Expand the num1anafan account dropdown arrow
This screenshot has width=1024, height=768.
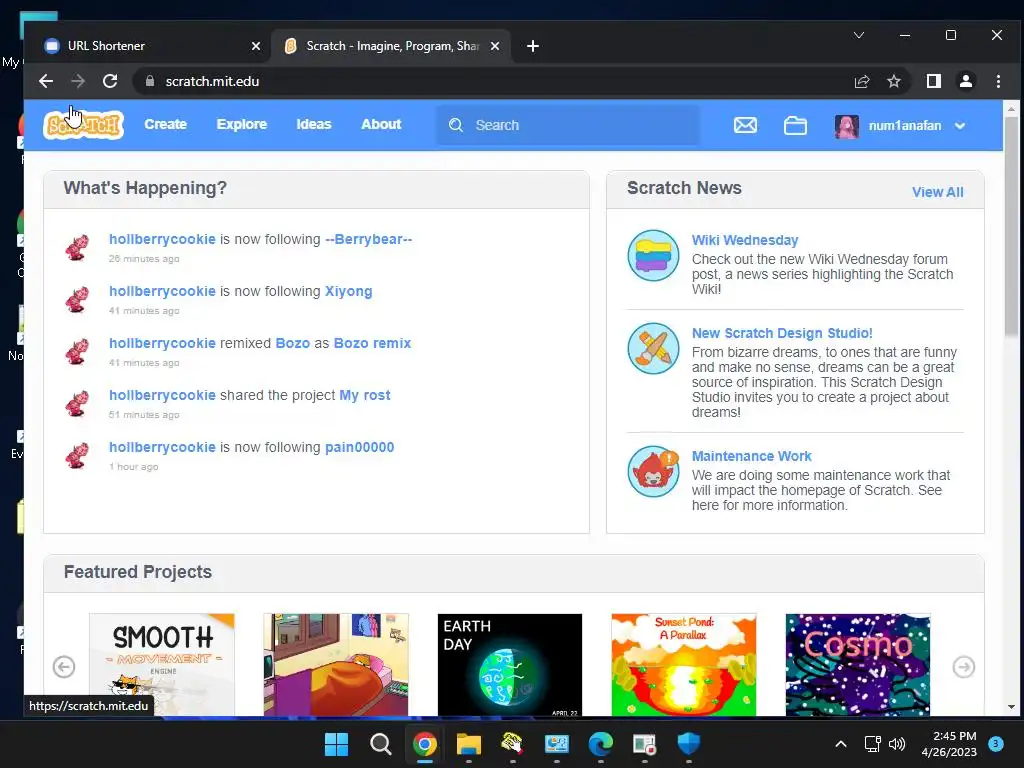959,126
